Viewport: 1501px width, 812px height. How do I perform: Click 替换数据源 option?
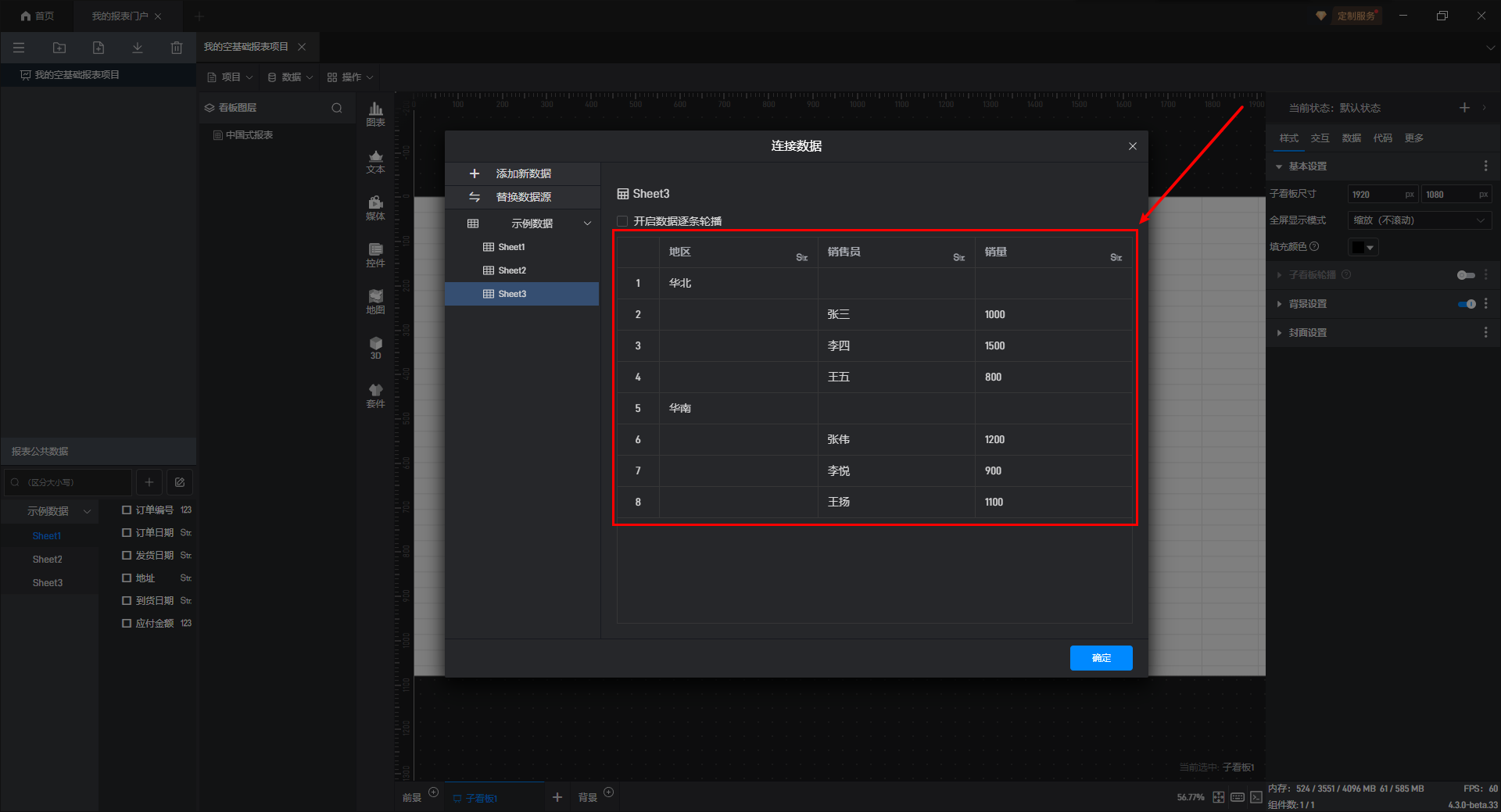tap(523, 197)
